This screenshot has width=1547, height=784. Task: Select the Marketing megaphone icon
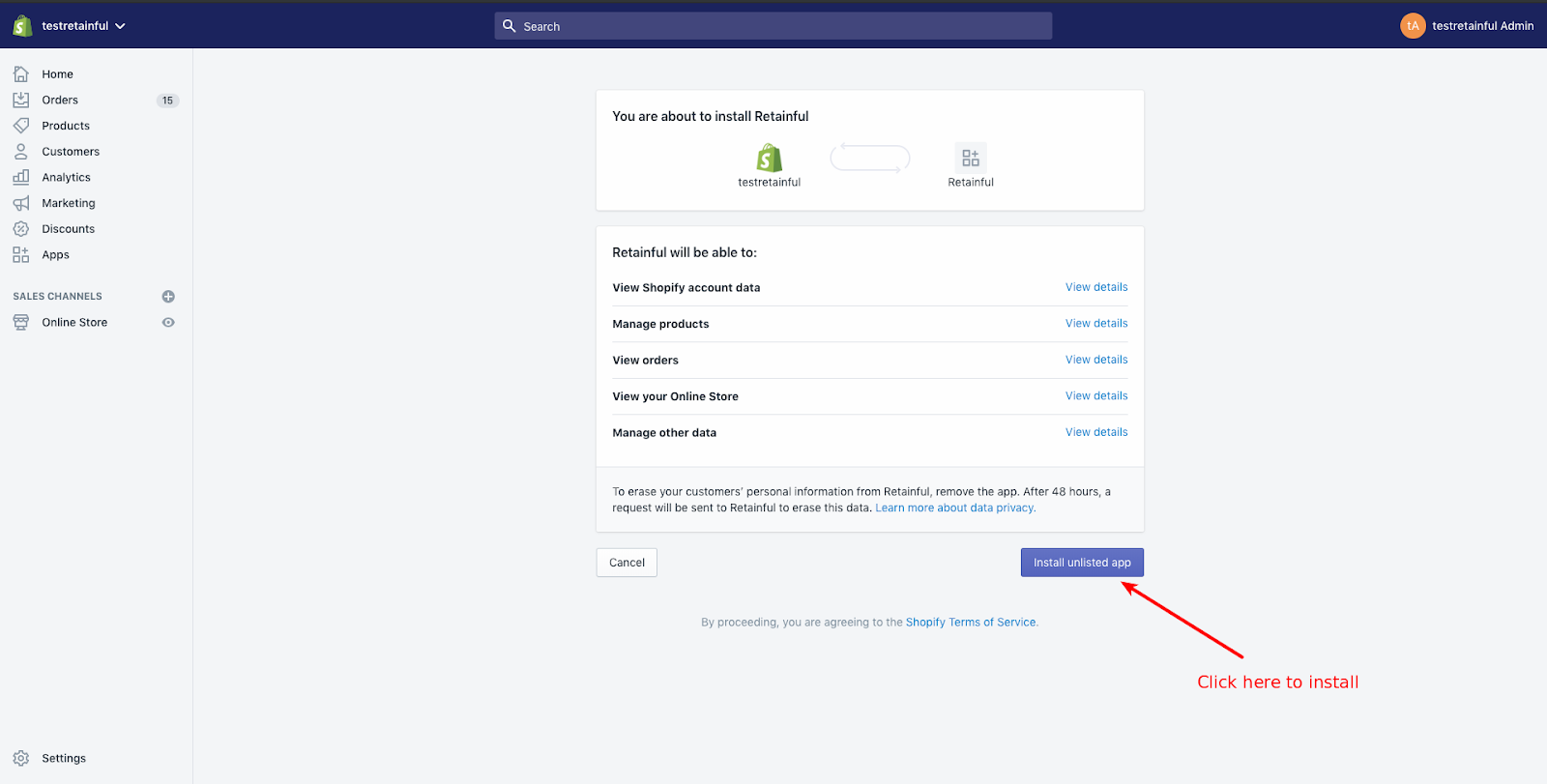[x=21, y=203]
